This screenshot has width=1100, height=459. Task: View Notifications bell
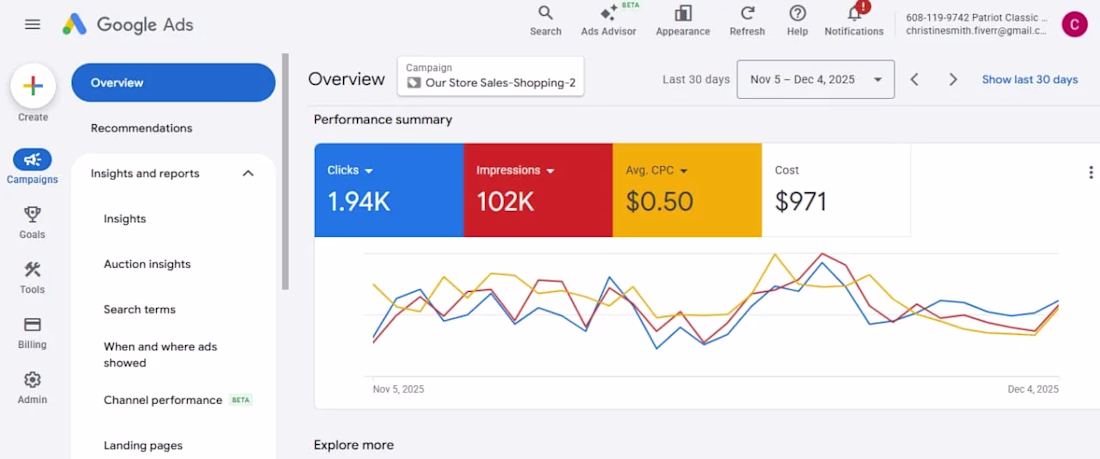pyautogui.click(x=854, y=21)
